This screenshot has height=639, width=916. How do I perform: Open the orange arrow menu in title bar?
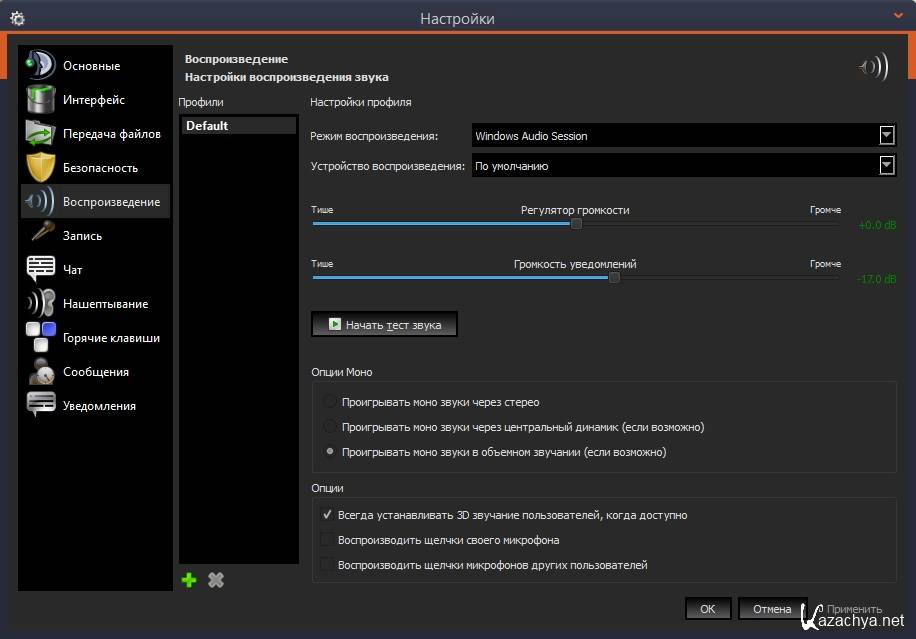(897, 17)
